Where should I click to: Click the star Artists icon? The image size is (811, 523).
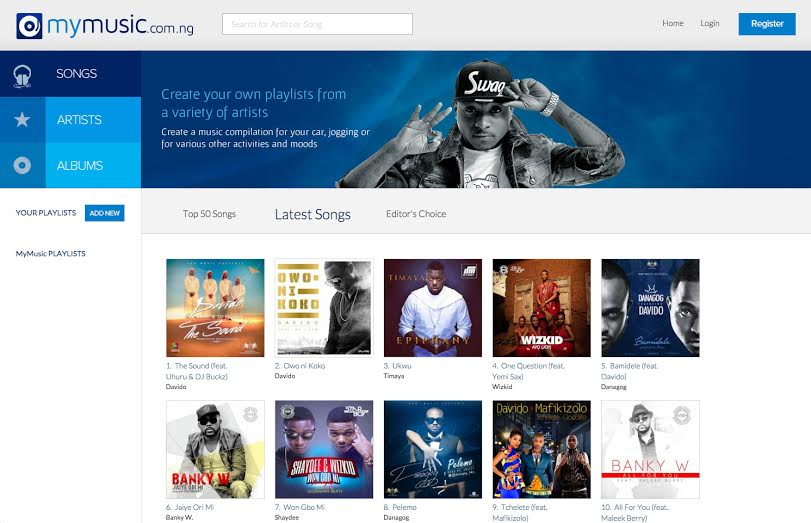[22, 120]
